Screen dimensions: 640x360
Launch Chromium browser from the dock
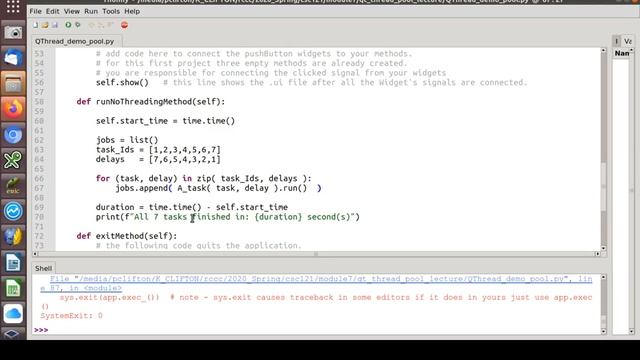13,135
